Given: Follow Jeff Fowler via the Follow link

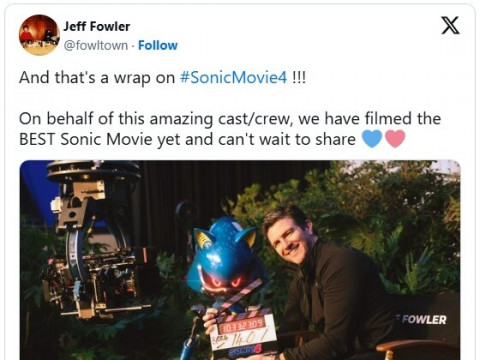Looking at the screenshot, I should [158, 45].
